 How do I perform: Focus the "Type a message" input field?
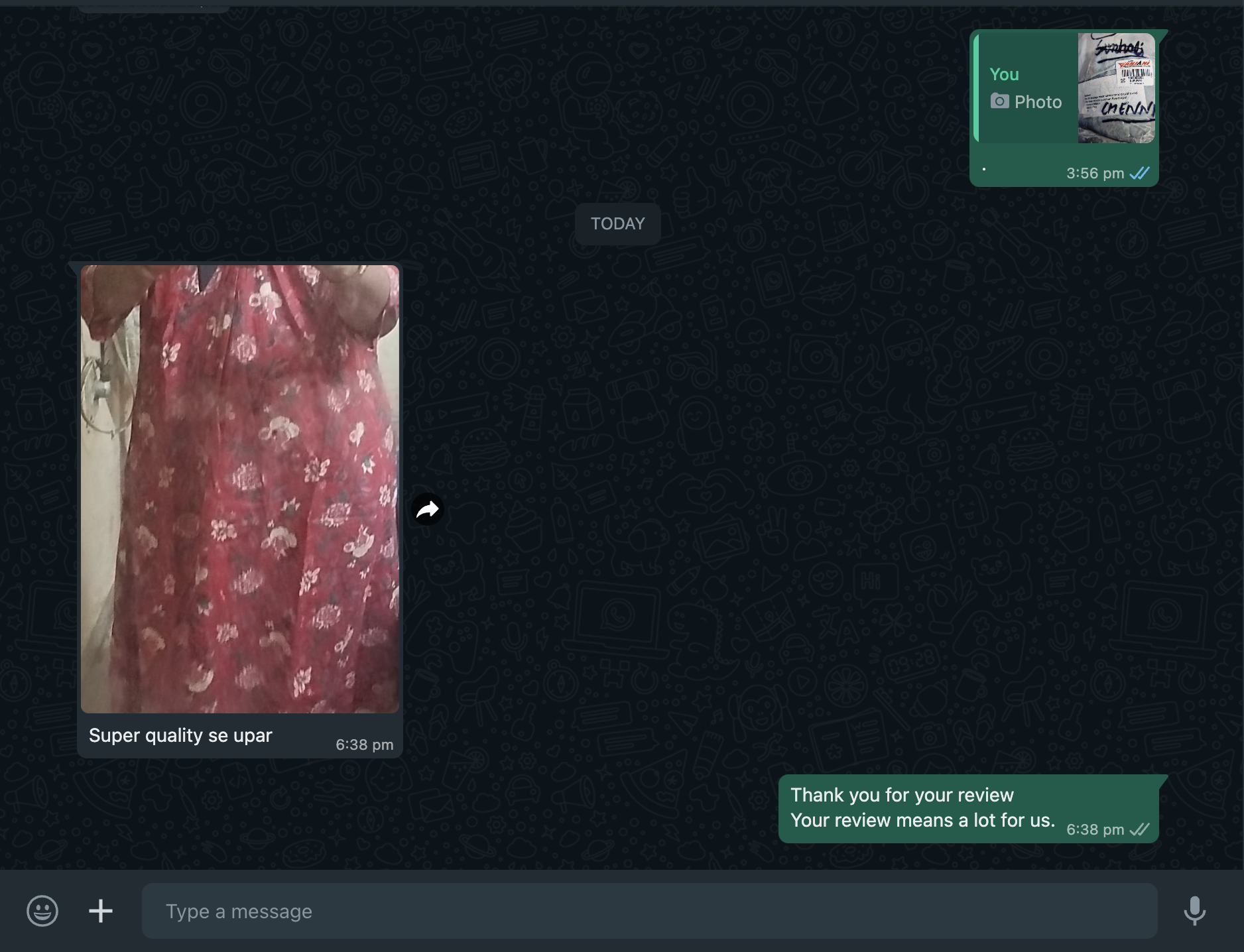point(649,911)
